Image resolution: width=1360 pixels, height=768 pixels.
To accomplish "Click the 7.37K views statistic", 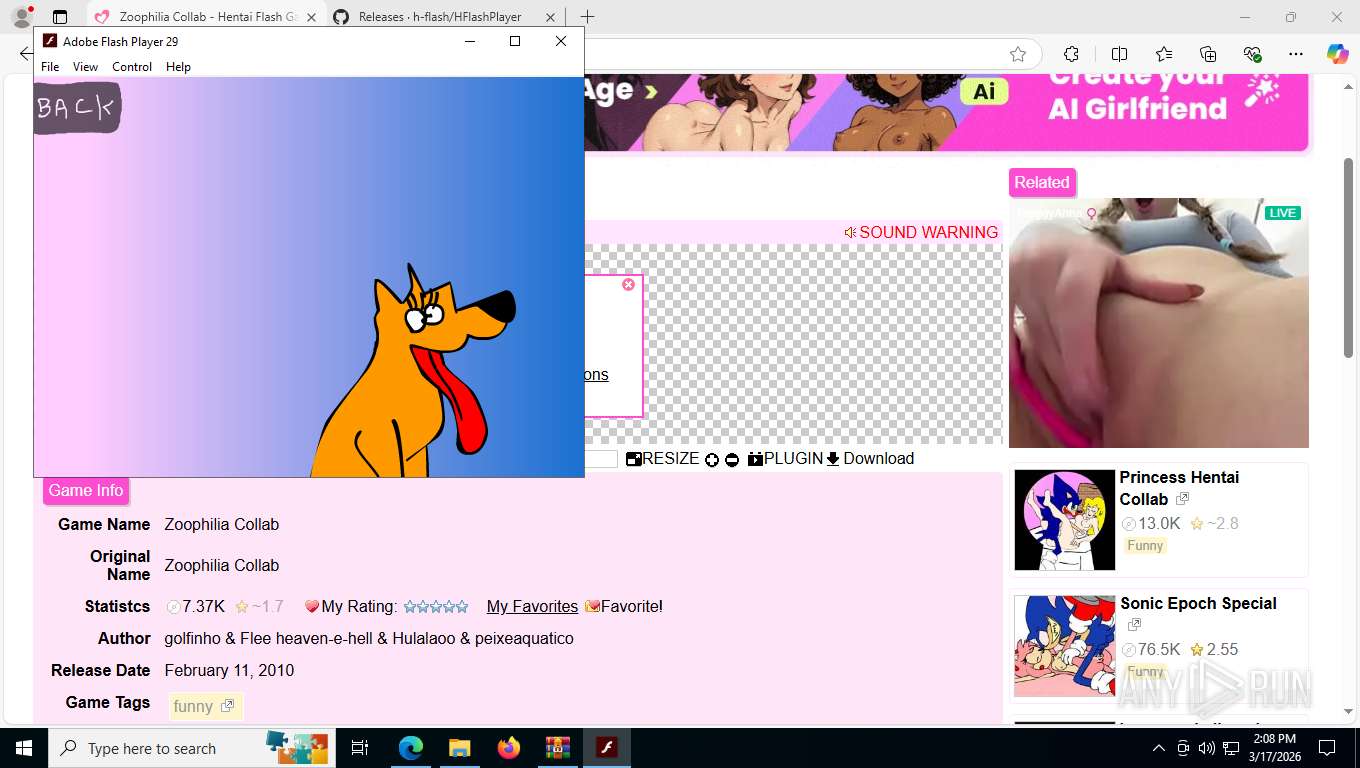I will [196, 607].
